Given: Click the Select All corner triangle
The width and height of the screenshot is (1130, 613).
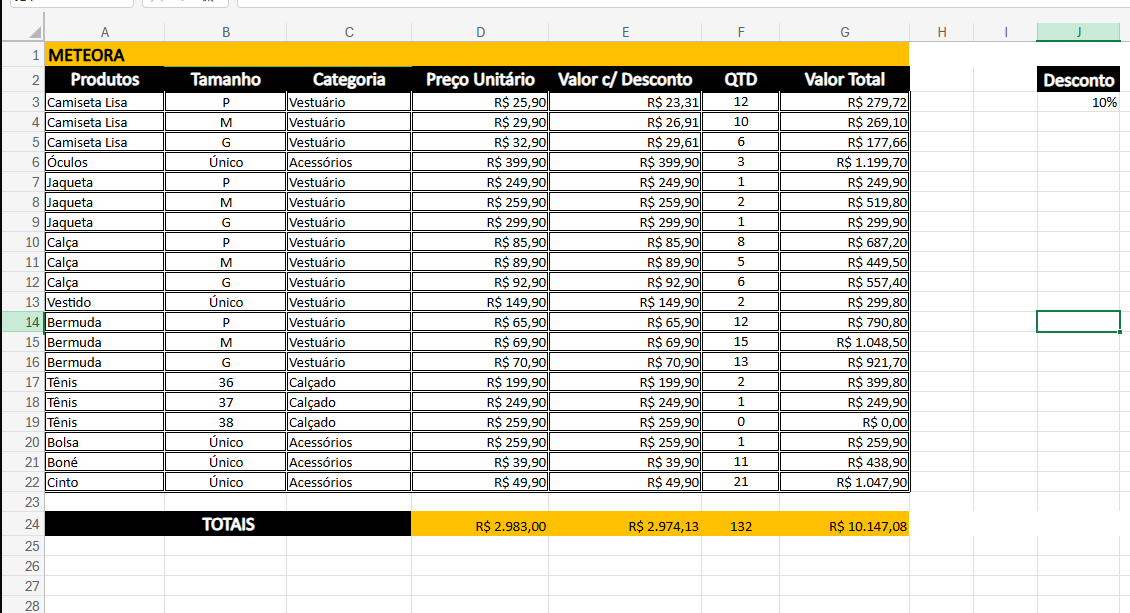Looking at the screenshot, I should [x=35, y=32].
